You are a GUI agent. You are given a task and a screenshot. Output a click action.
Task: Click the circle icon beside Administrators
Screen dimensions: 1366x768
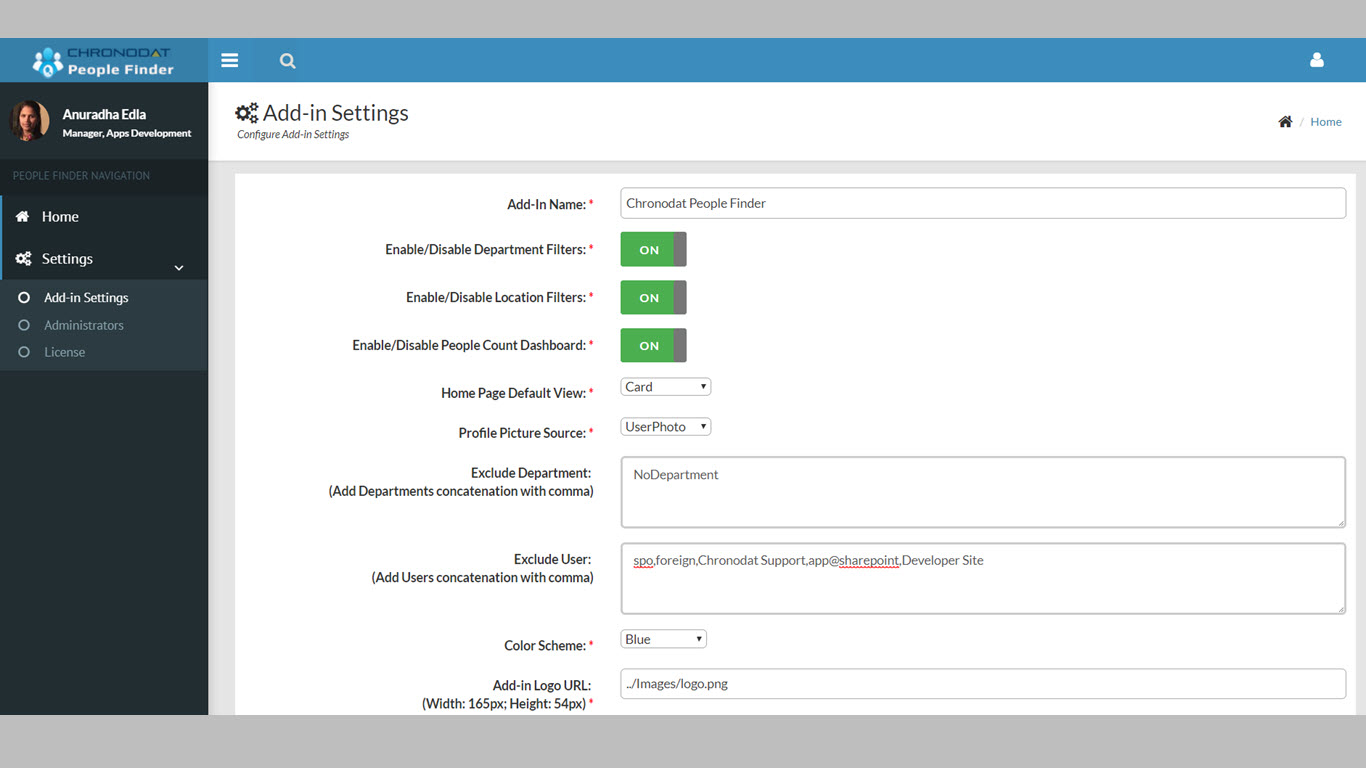coord(24,325)
